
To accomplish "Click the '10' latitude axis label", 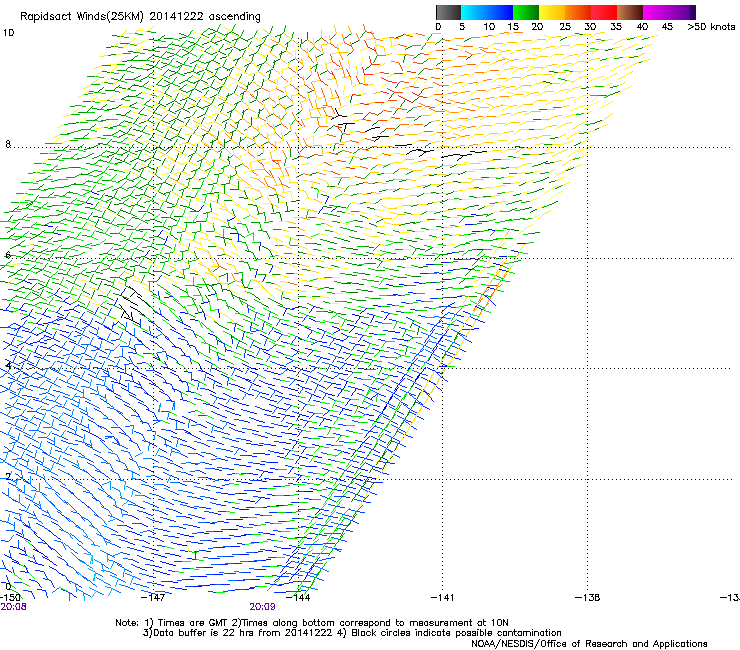I will pos(8,33).
